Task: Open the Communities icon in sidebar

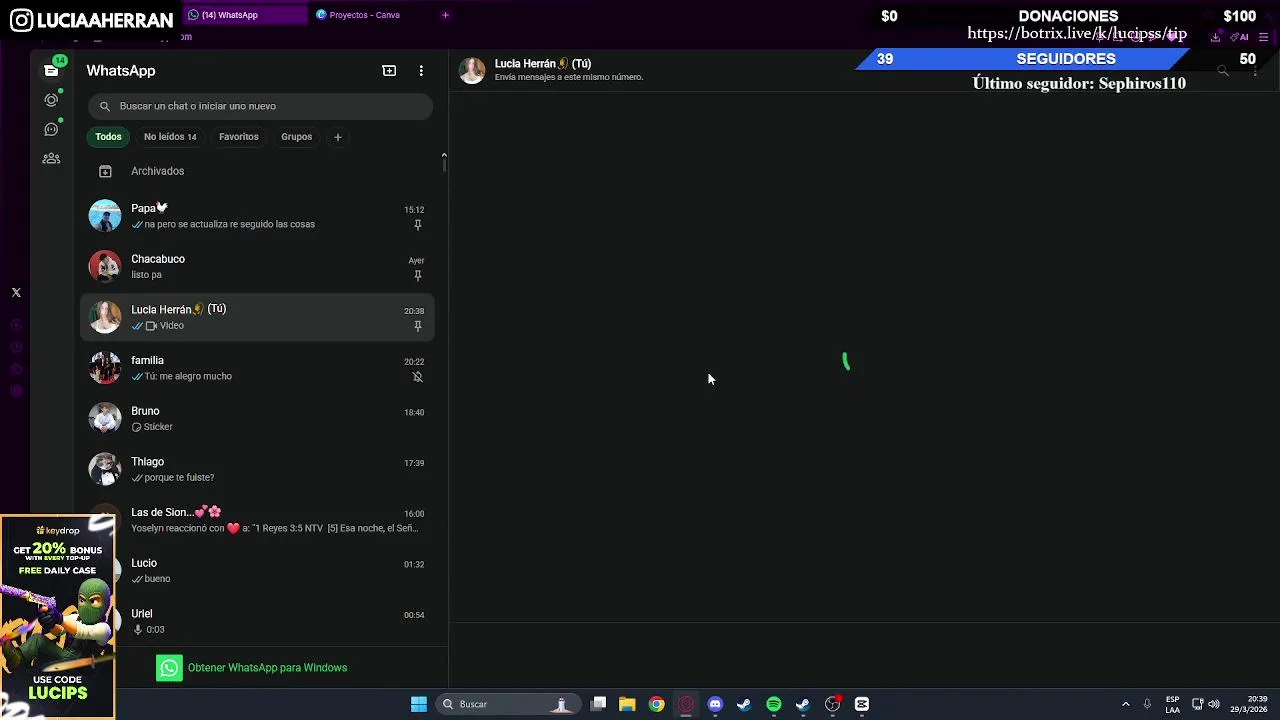Action: tap(51, 158)
